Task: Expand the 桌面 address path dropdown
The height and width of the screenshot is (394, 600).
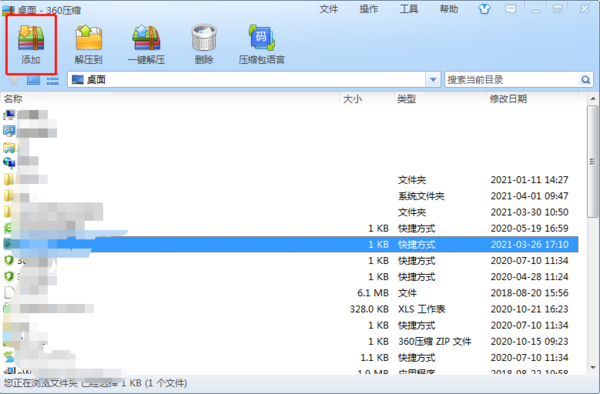Action: [x=433, y=80]
